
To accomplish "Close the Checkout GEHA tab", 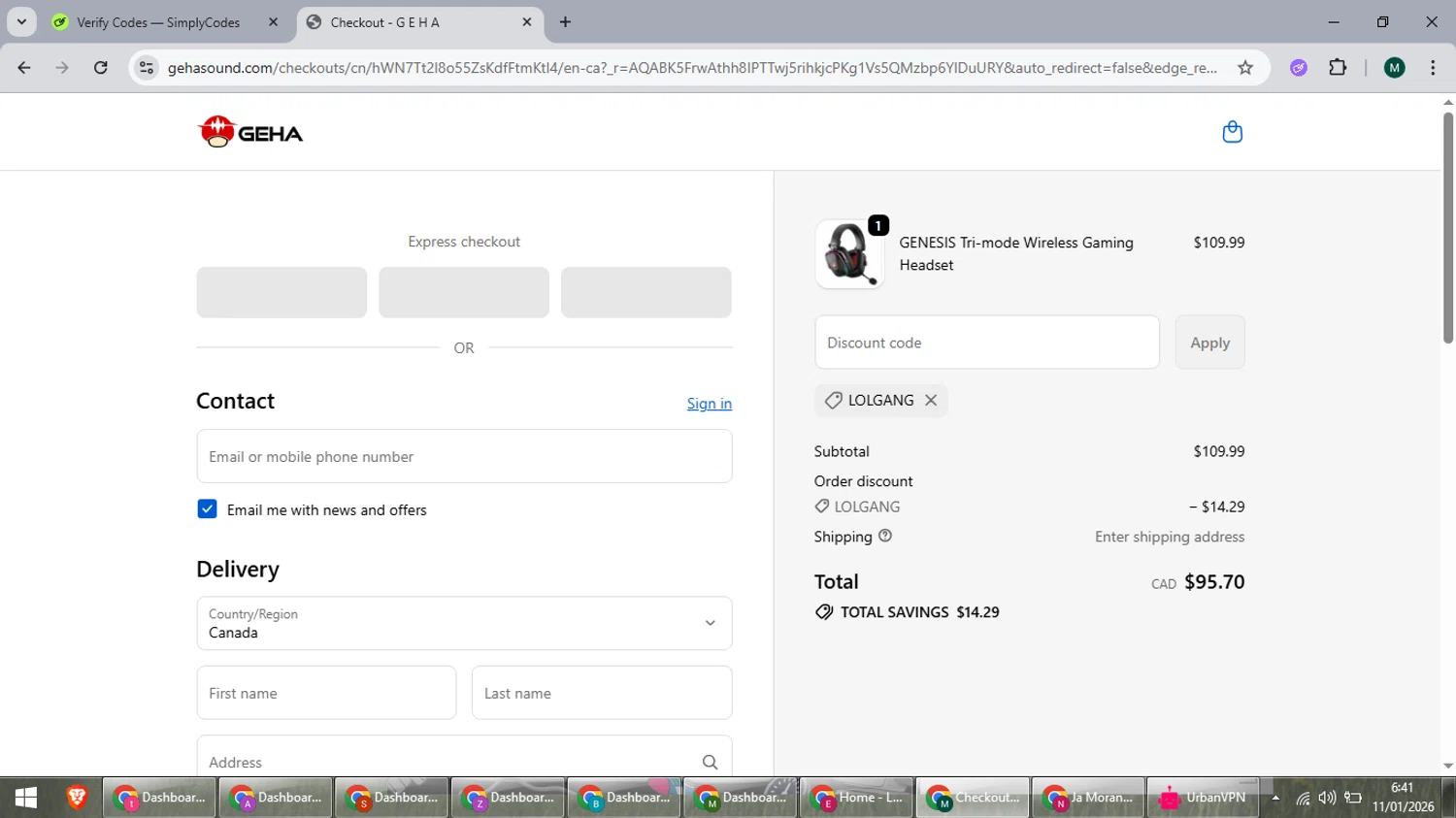I will pos(527,22).
